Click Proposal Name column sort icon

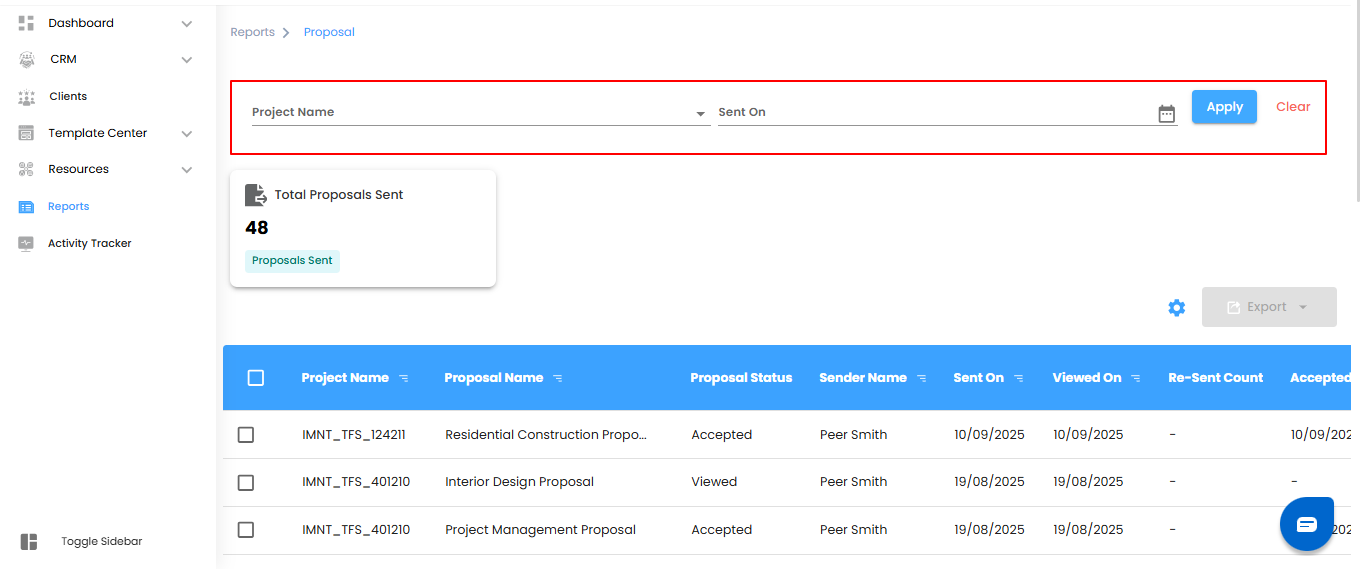[x=558, y=378]
